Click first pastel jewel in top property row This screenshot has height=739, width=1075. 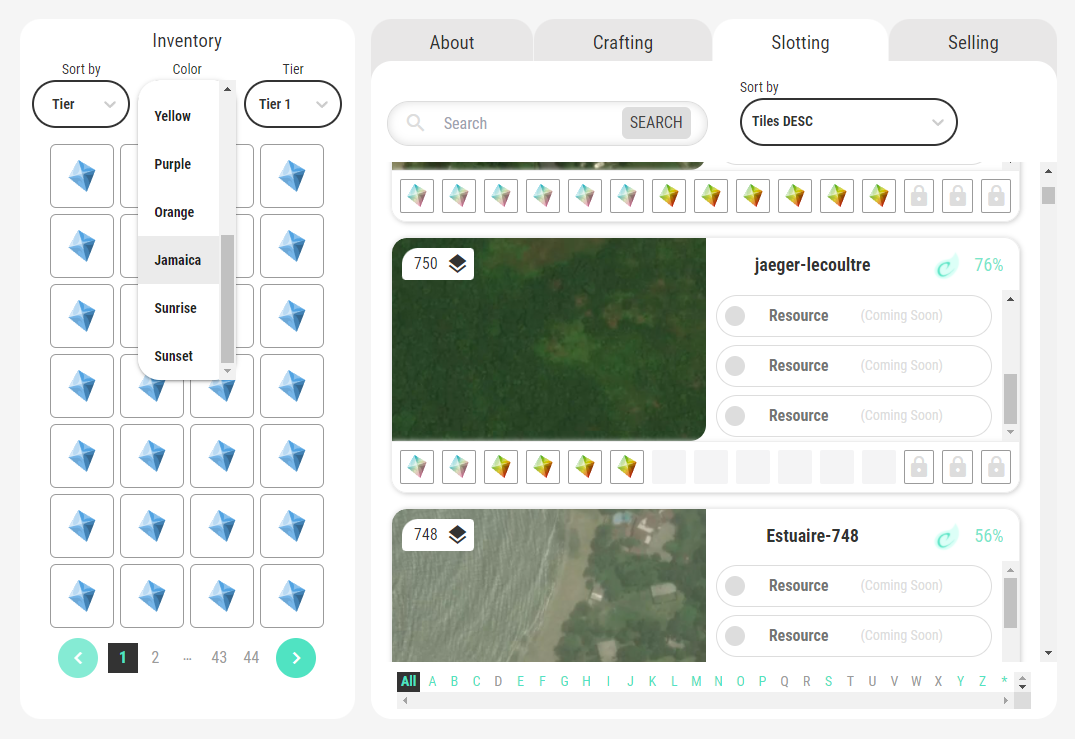point(417,196)
